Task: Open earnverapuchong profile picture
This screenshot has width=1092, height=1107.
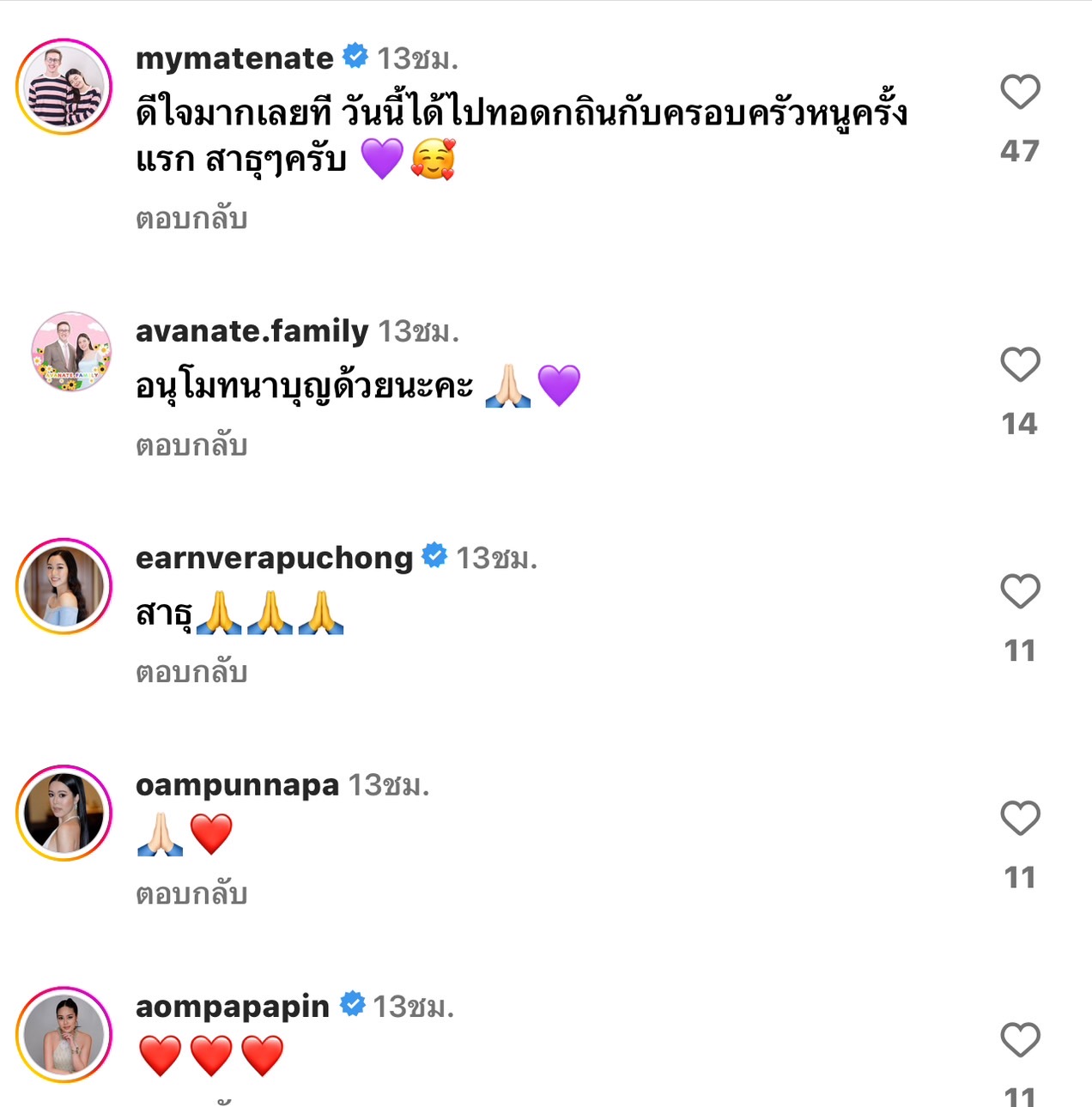Action: click(x=64, y=586)
